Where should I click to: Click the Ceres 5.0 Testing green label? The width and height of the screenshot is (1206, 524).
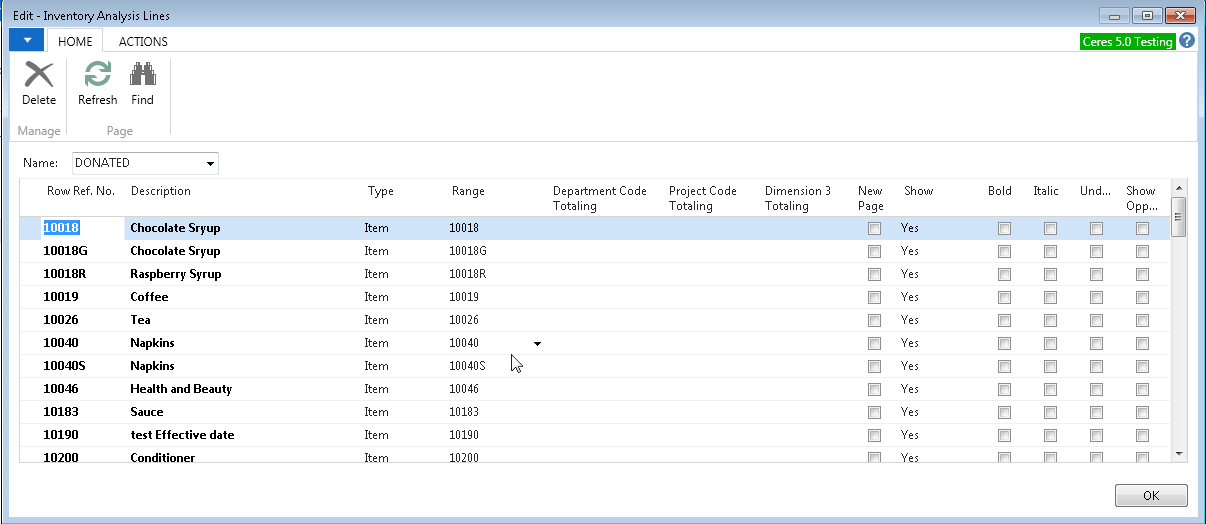[x=1127, y=42]
